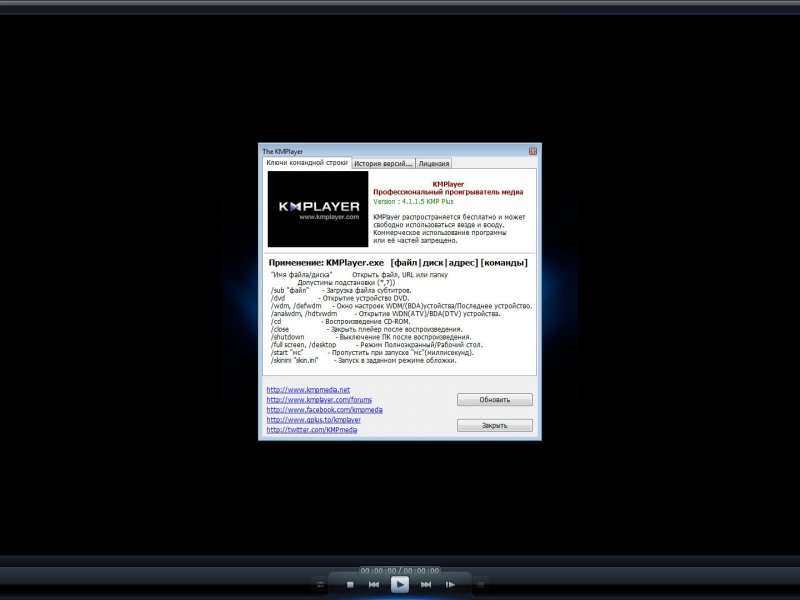Click the 'Закрыть' button
The width and height of the screenshot is (800, 600).
coord(495,425)
